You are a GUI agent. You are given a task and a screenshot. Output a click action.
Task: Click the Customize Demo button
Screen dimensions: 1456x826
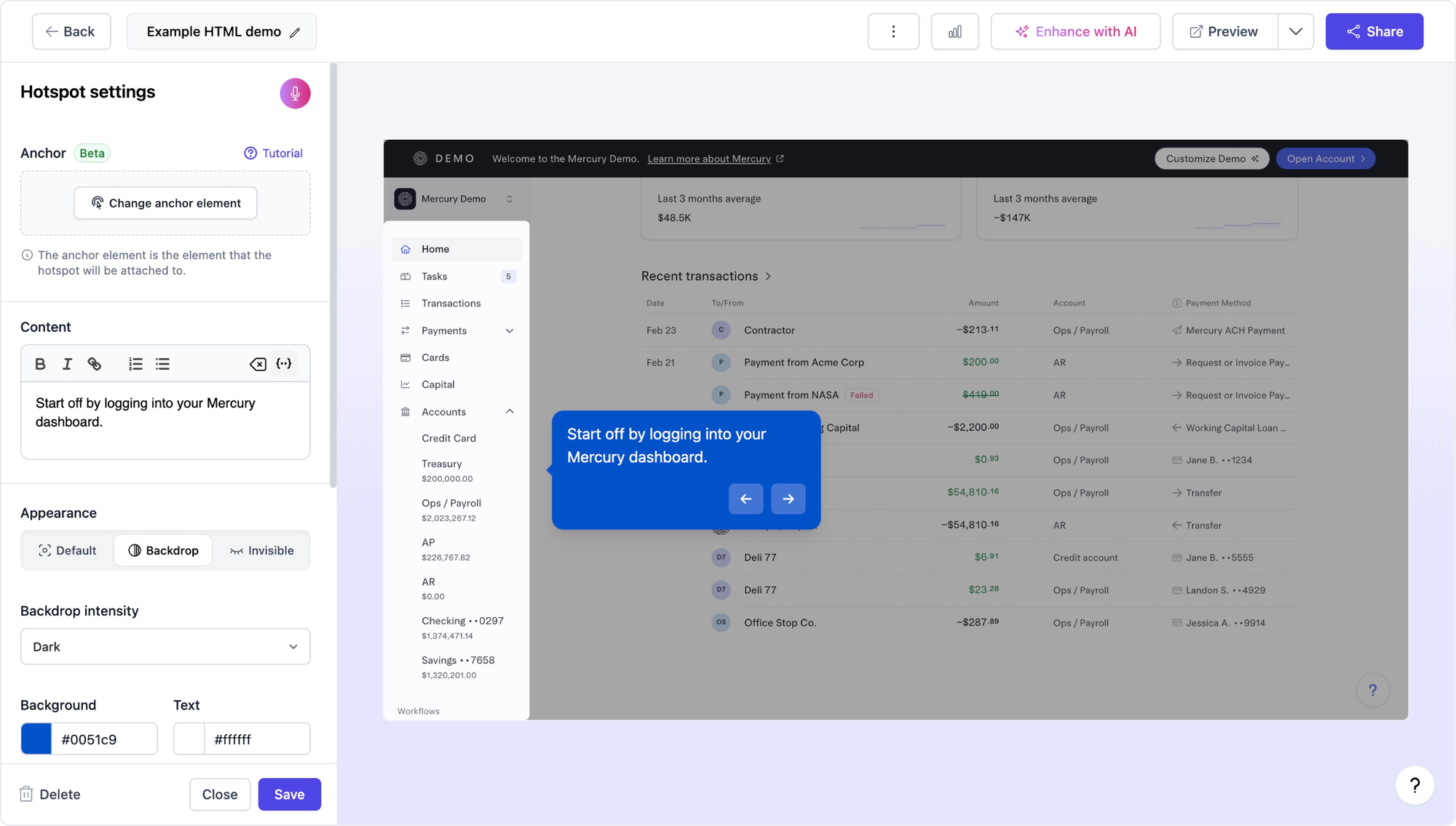coord(1211,159)
